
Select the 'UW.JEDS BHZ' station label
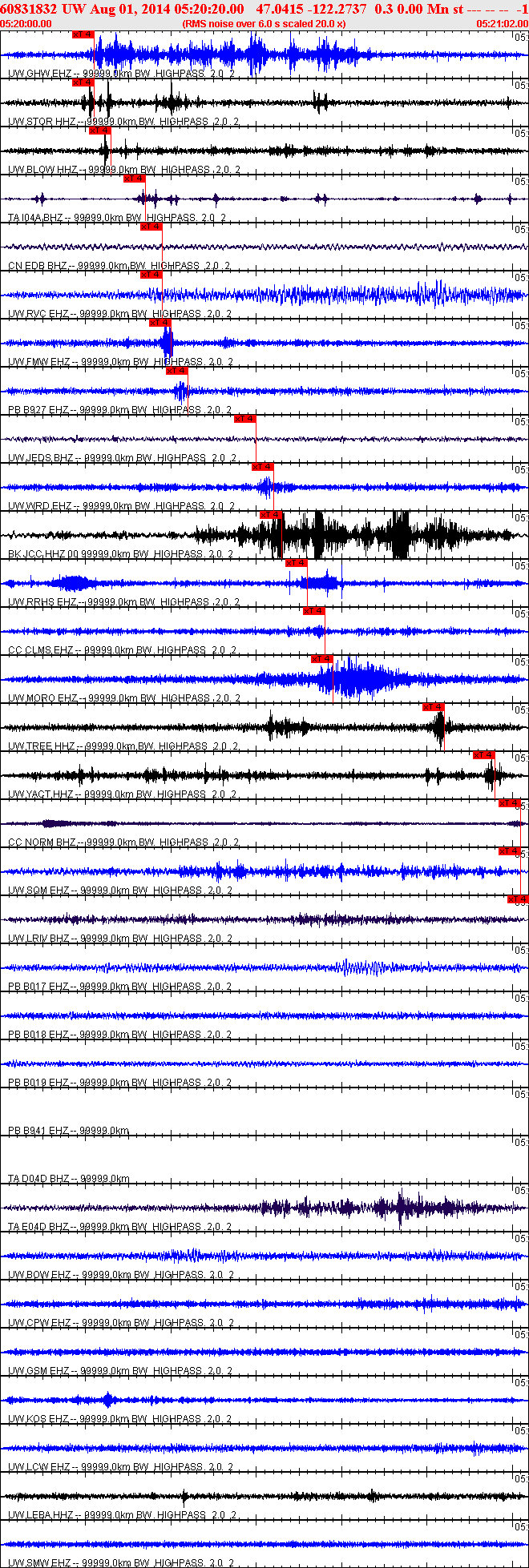(41, 458)
